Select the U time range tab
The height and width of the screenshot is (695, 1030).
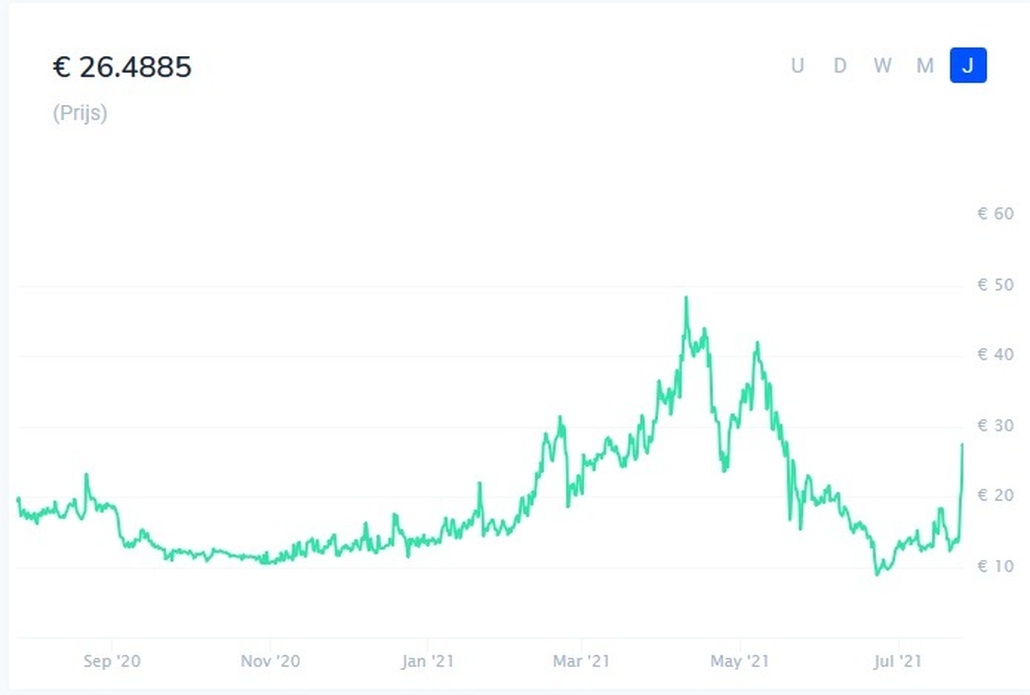point(797,66)
